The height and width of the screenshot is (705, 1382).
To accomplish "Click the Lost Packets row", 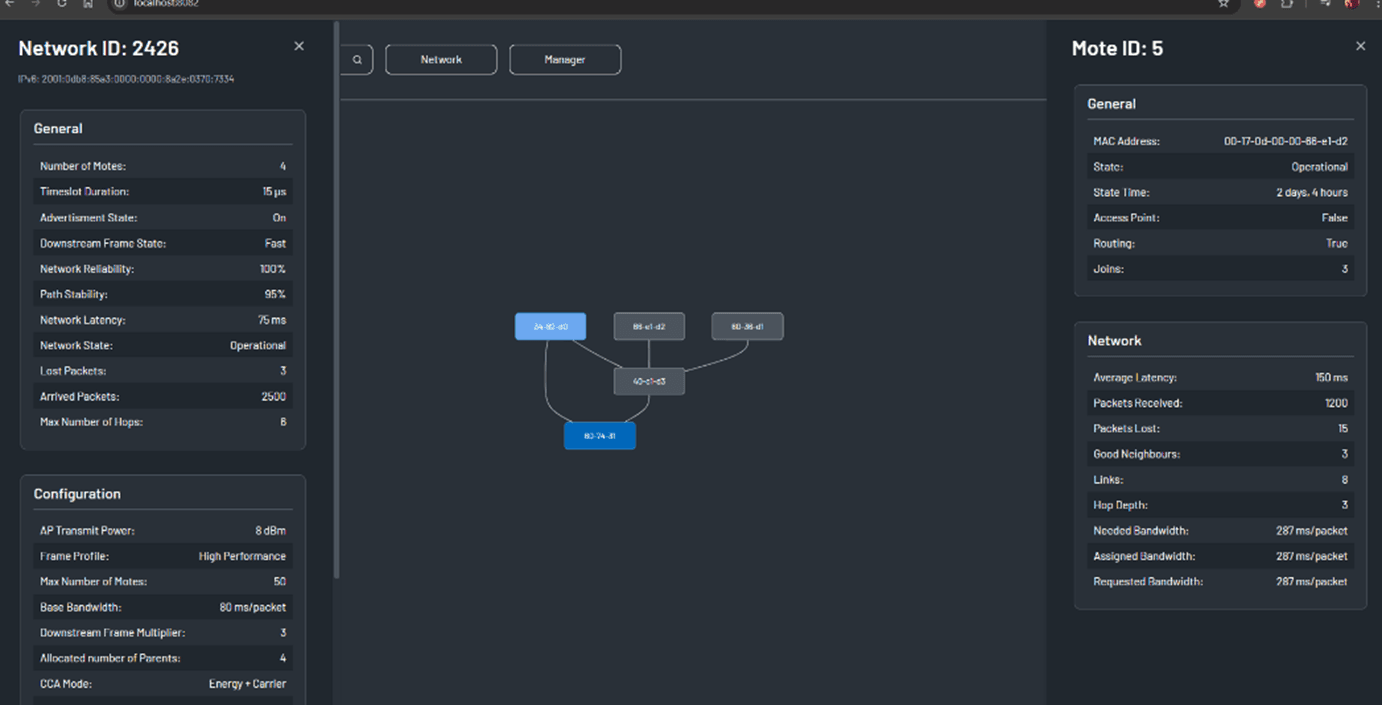I will (163, 371).
